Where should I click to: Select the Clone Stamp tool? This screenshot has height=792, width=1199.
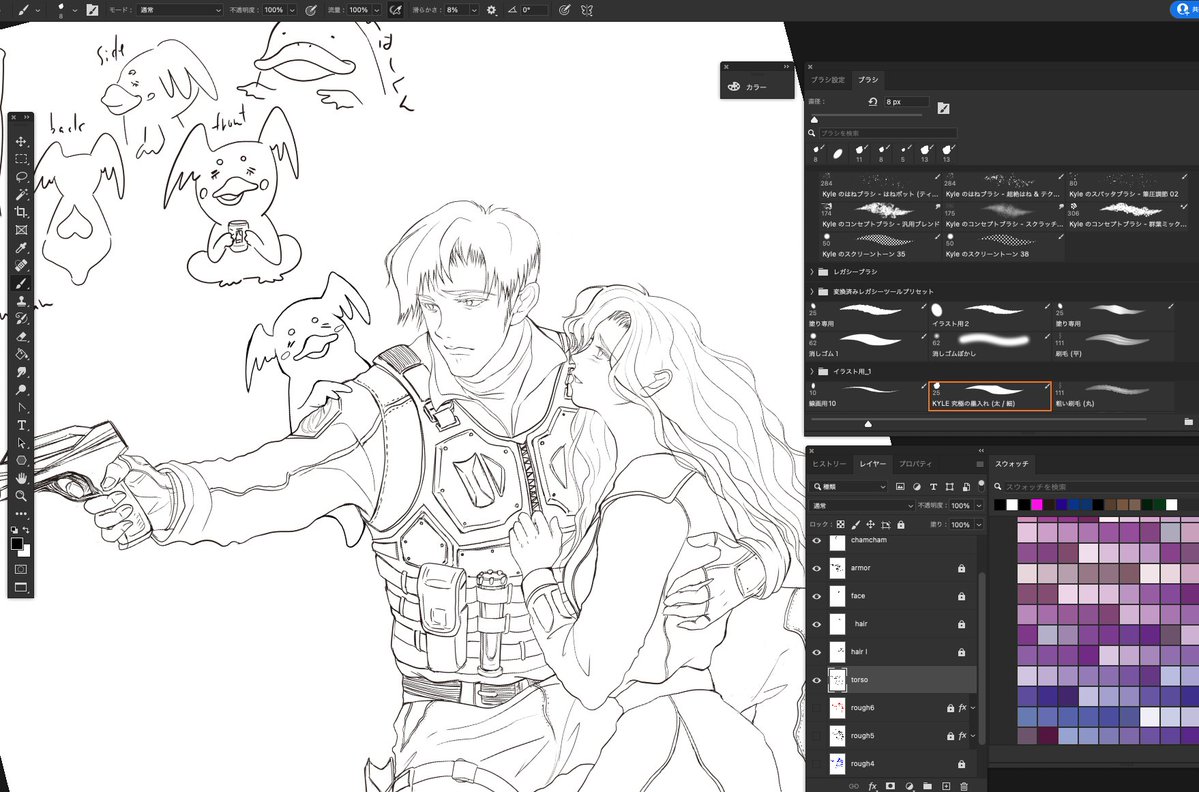[x=21, y=300]
